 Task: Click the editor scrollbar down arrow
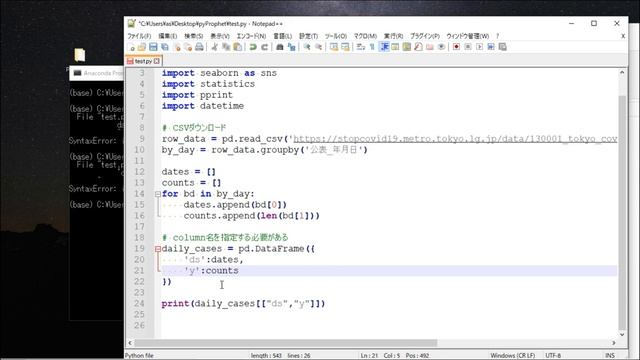click(622, 335)
